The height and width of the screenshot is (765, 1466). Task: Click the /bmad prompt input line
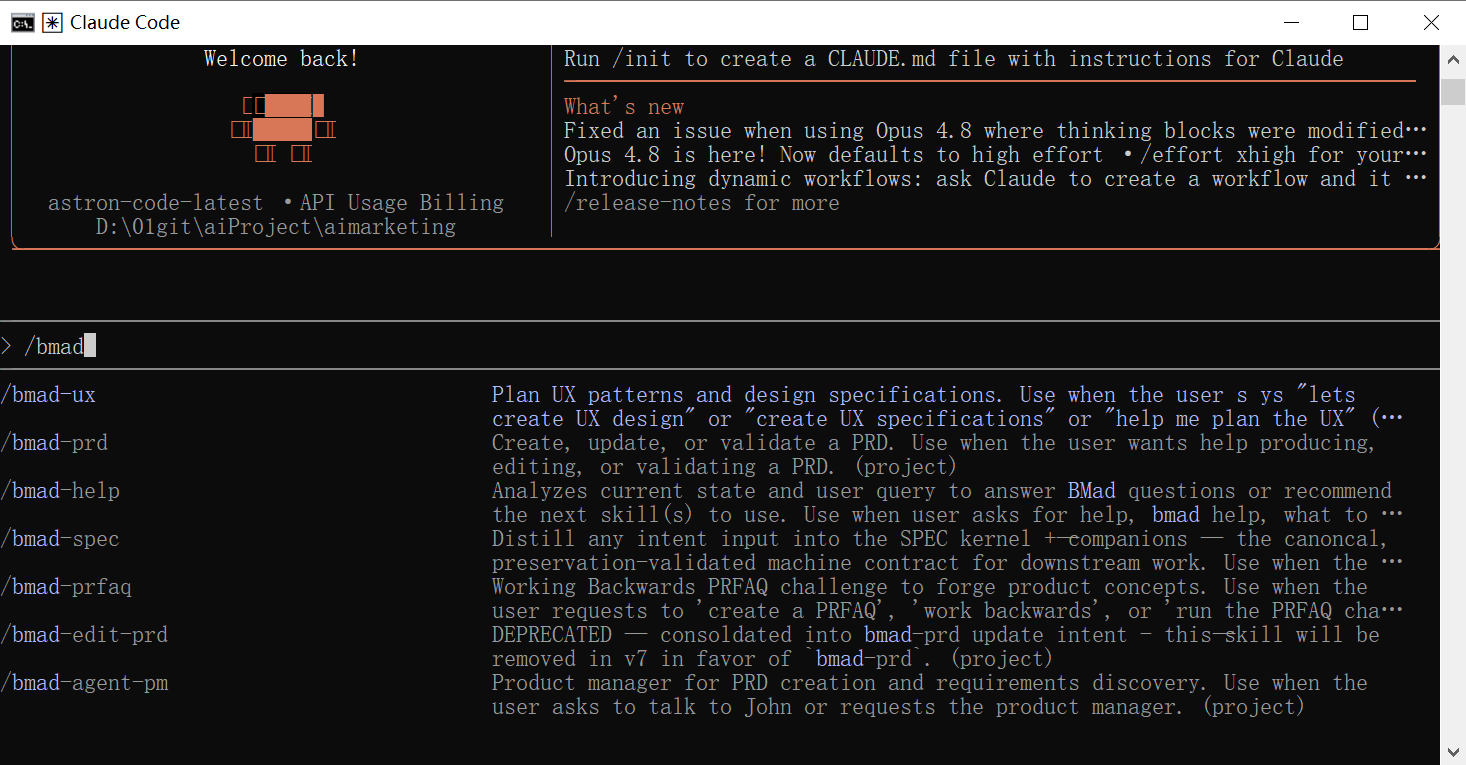coord(720,346)
